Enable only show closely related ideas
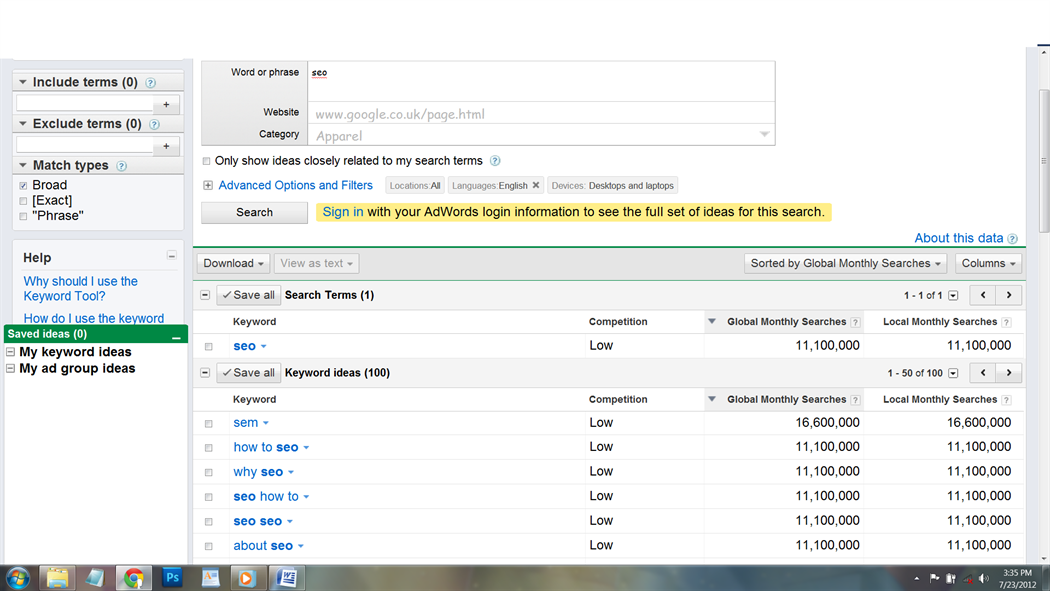The width and height of the screenshot is (1050, 591). (206, 161)
